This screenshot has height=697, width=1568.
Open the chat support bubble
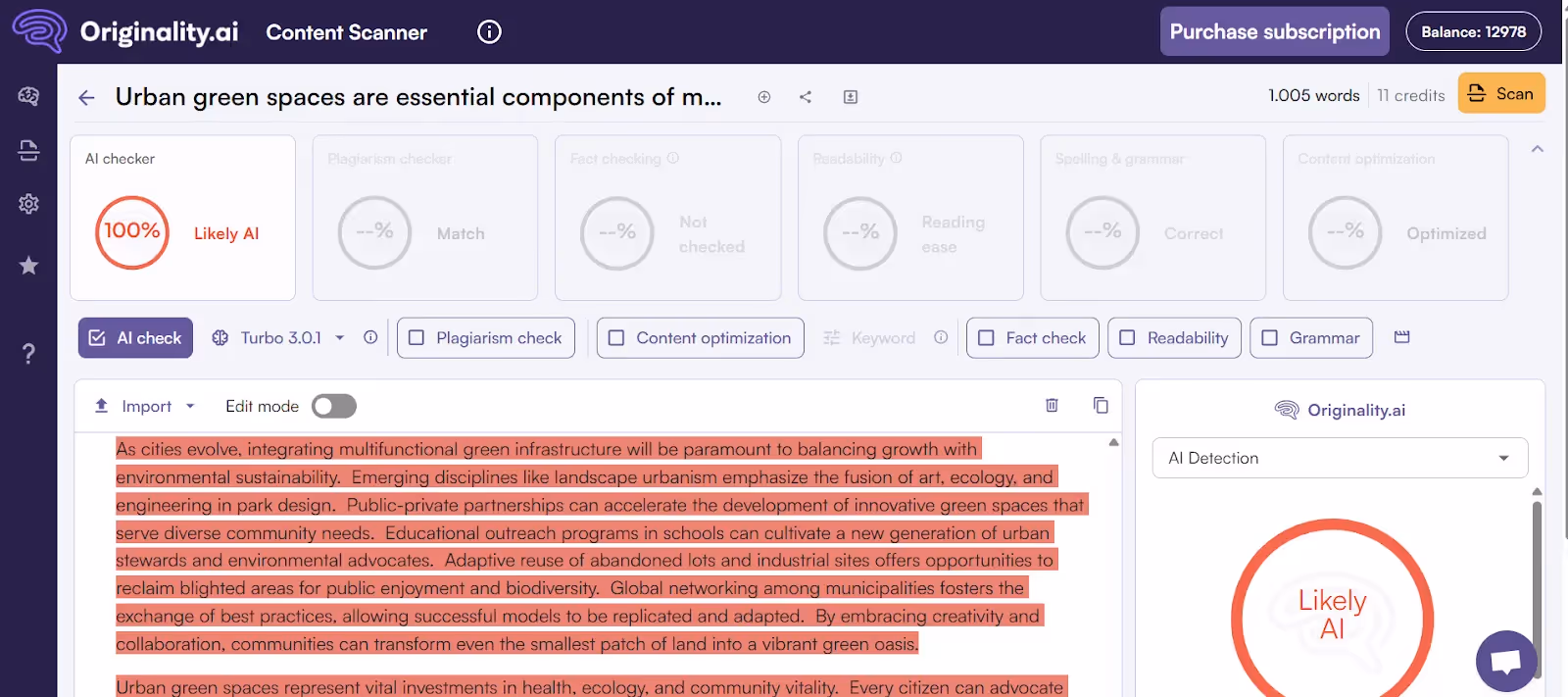coord(1506,661)
